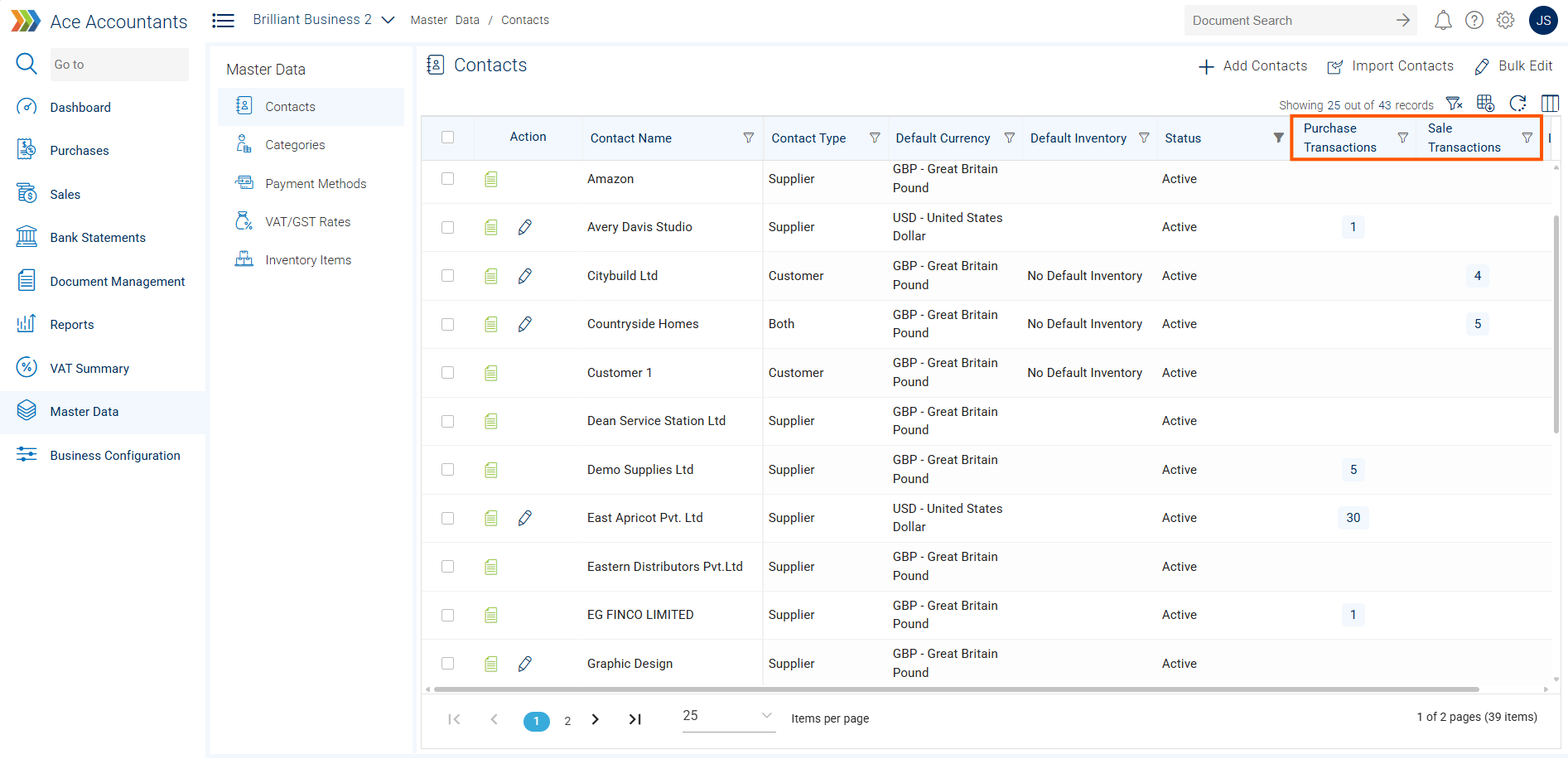Open document icon for Amazon row
Viewport: 1568px width, 764px height.
pos(491,179)
